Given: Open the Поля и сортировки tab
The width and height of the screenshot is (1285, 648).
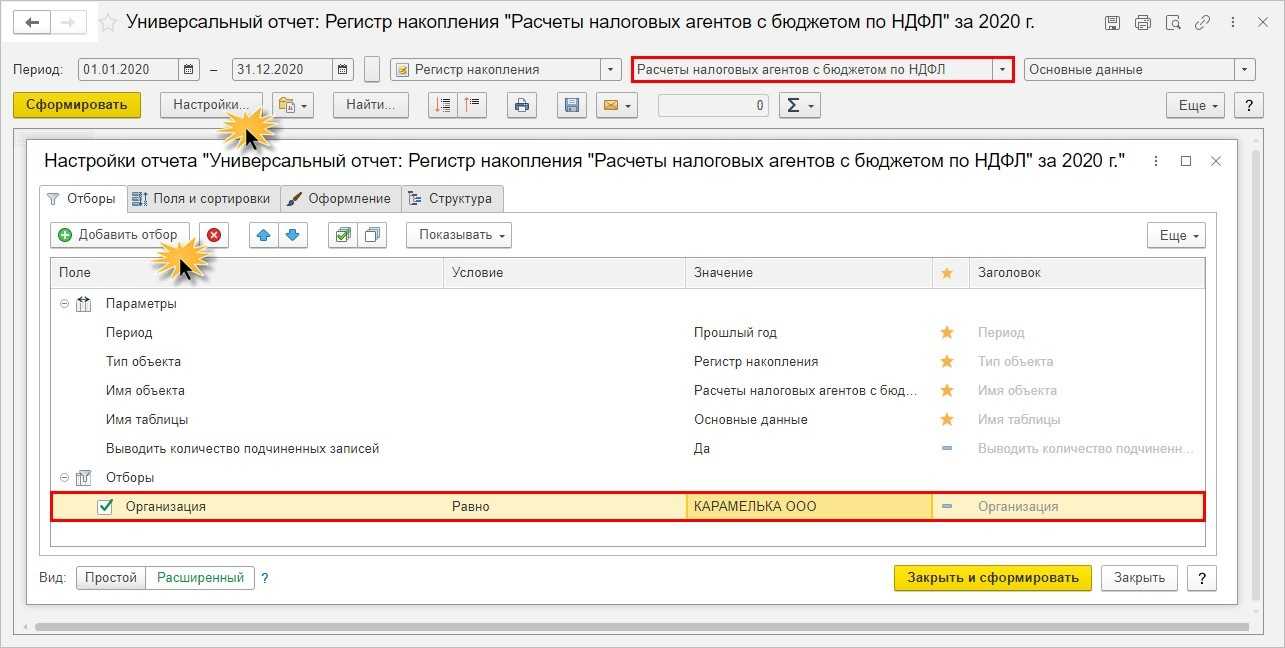Looking at the screenshot, I should (x=203, y=199).
